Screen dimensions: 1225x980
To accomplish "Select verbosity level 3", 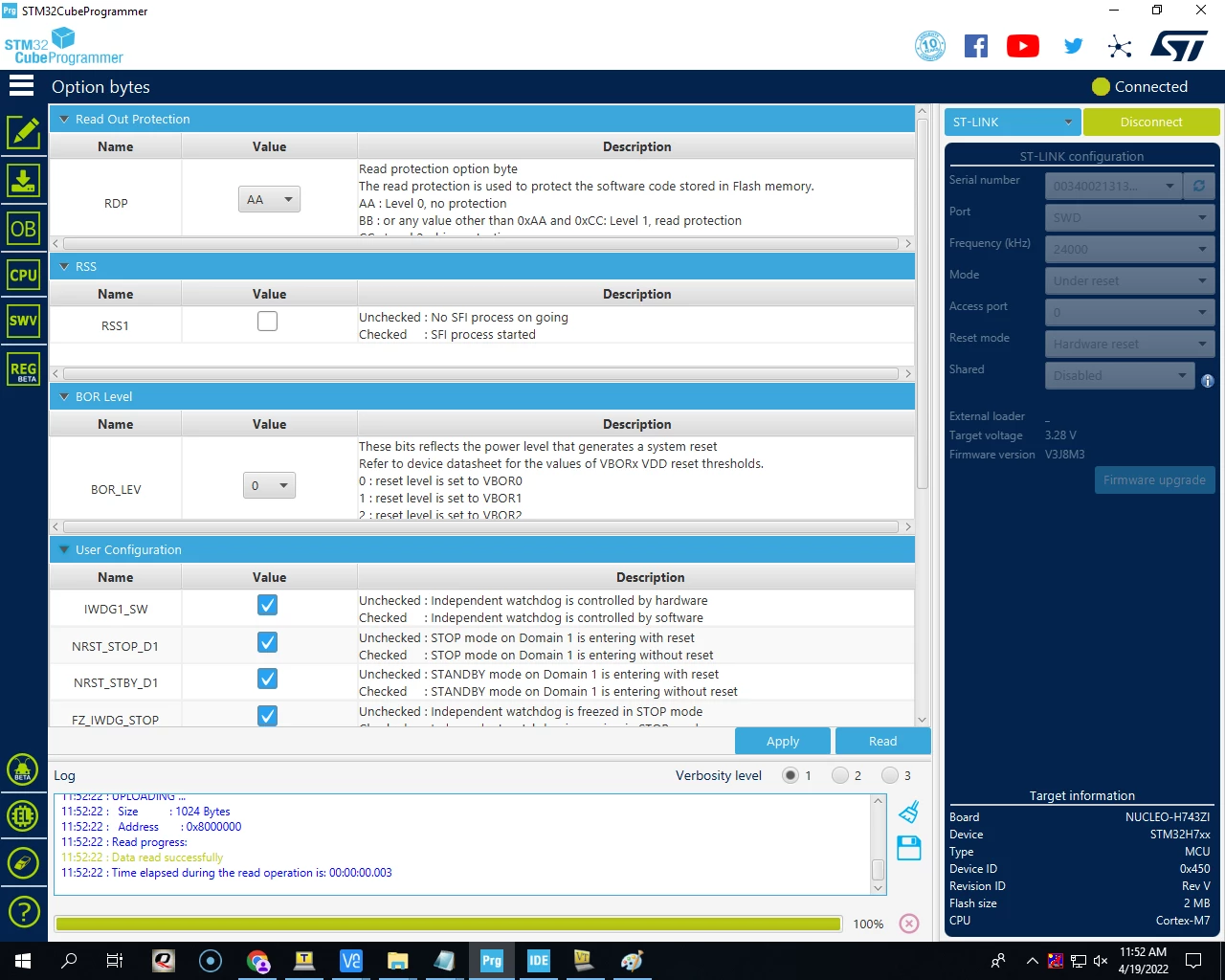I will (890, 775).
